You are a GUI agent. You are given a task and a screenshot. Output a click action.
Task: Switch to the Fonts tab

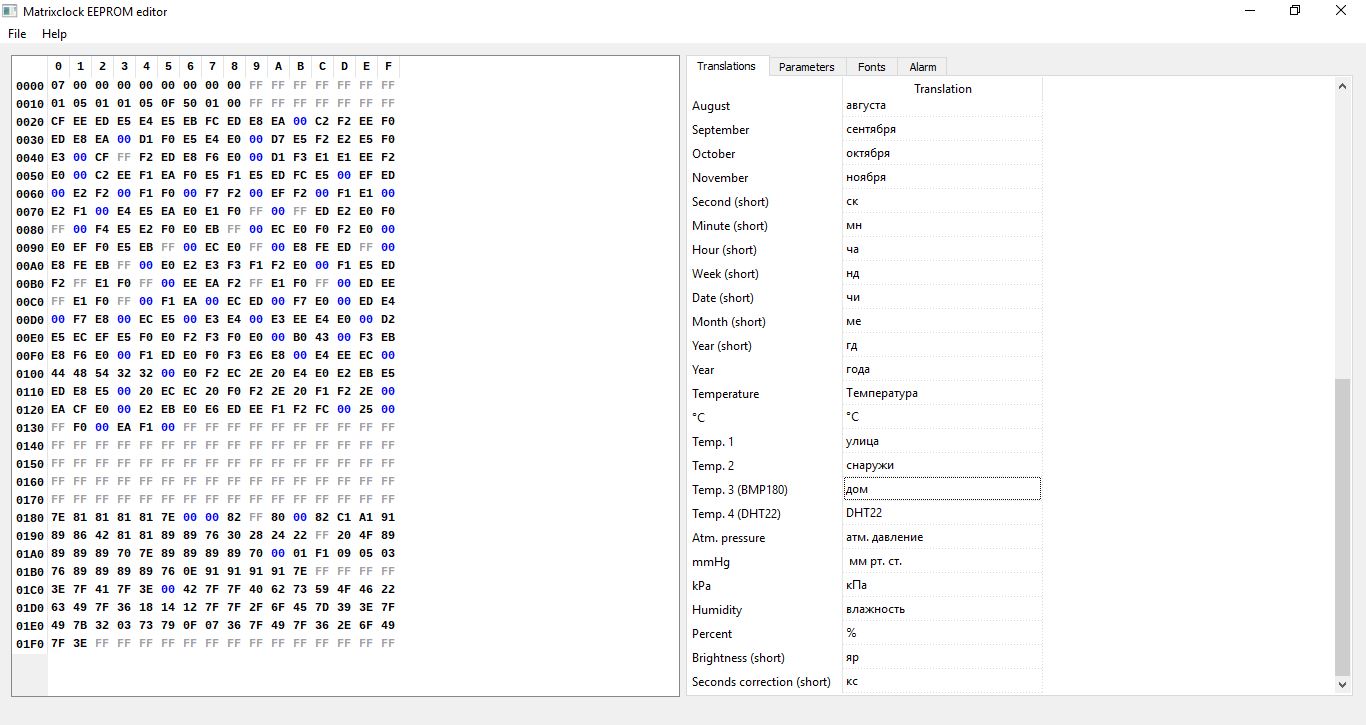click(x=871, y=67)
